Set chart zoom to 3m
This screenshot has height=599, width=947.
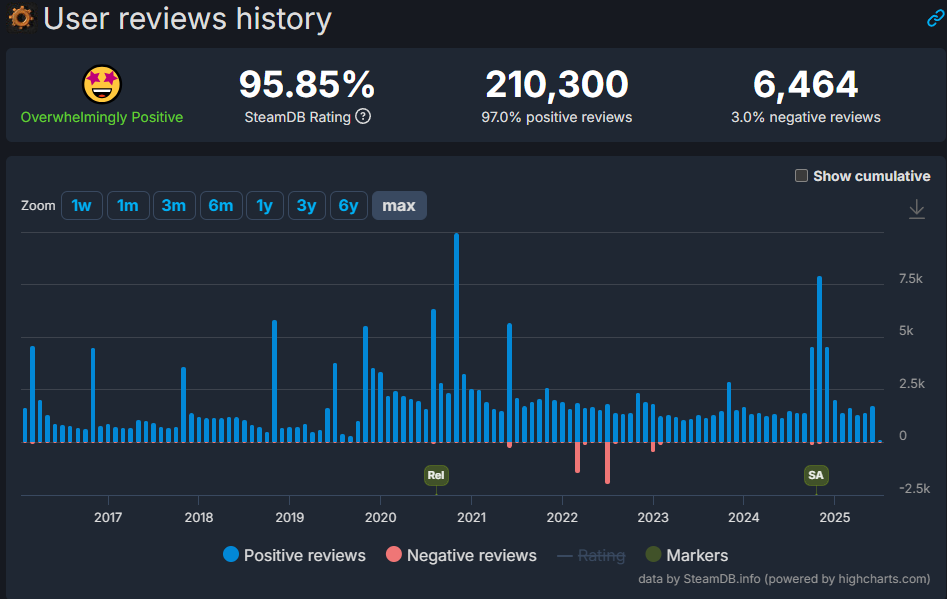coord(174,206)
